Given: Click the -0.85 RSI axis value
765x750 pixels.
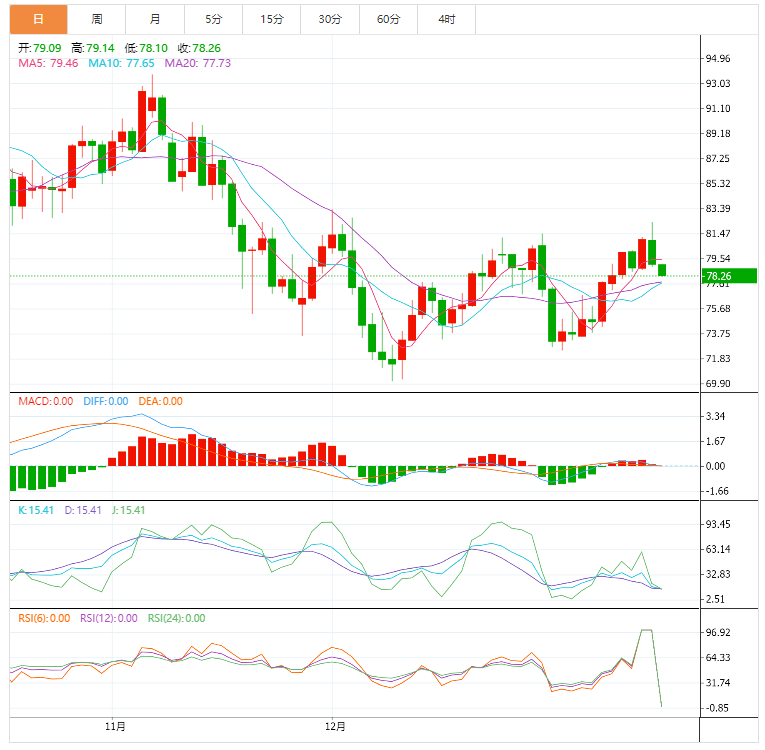Looking at the screenshot, I should click(717, 708).
